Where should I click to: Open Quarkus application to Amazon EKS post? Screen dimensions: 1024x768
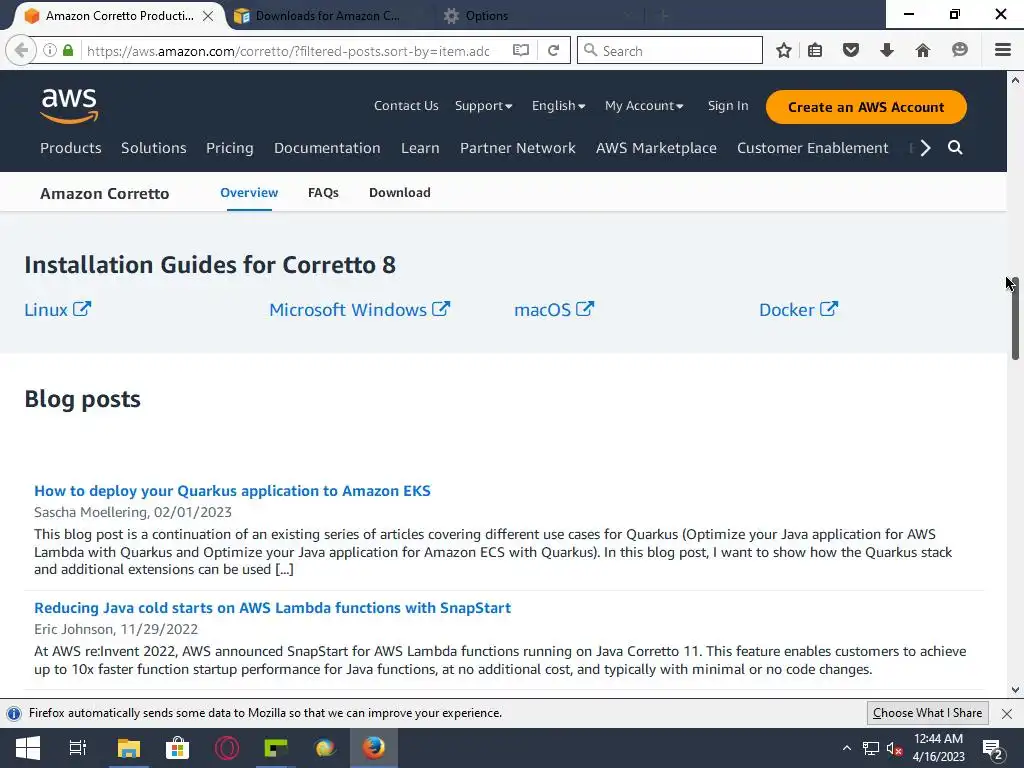coord(232,491)
